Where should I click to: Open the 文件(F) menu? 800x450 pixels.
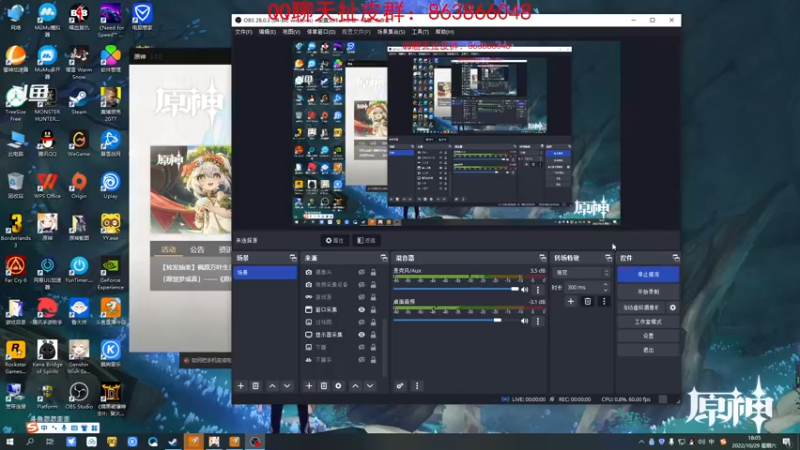tap(243, 32)
